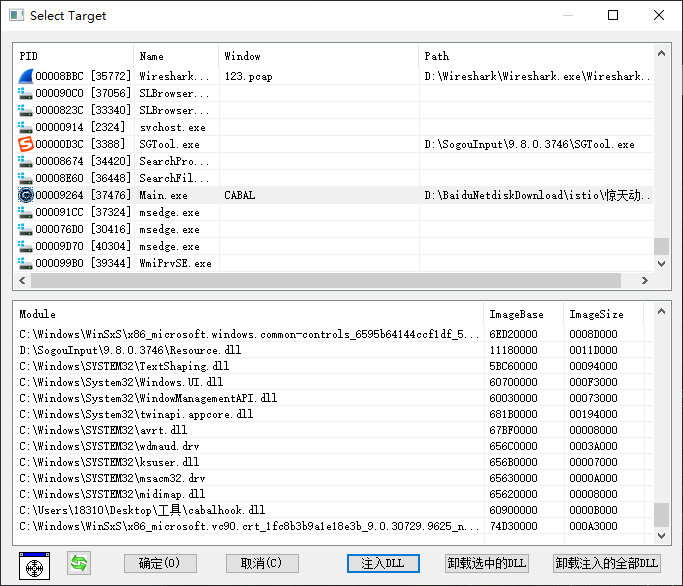Click the crosshair window finder icon
Image resolution: width=683 pixels, height=586 pixels.
tap(35, 565)
